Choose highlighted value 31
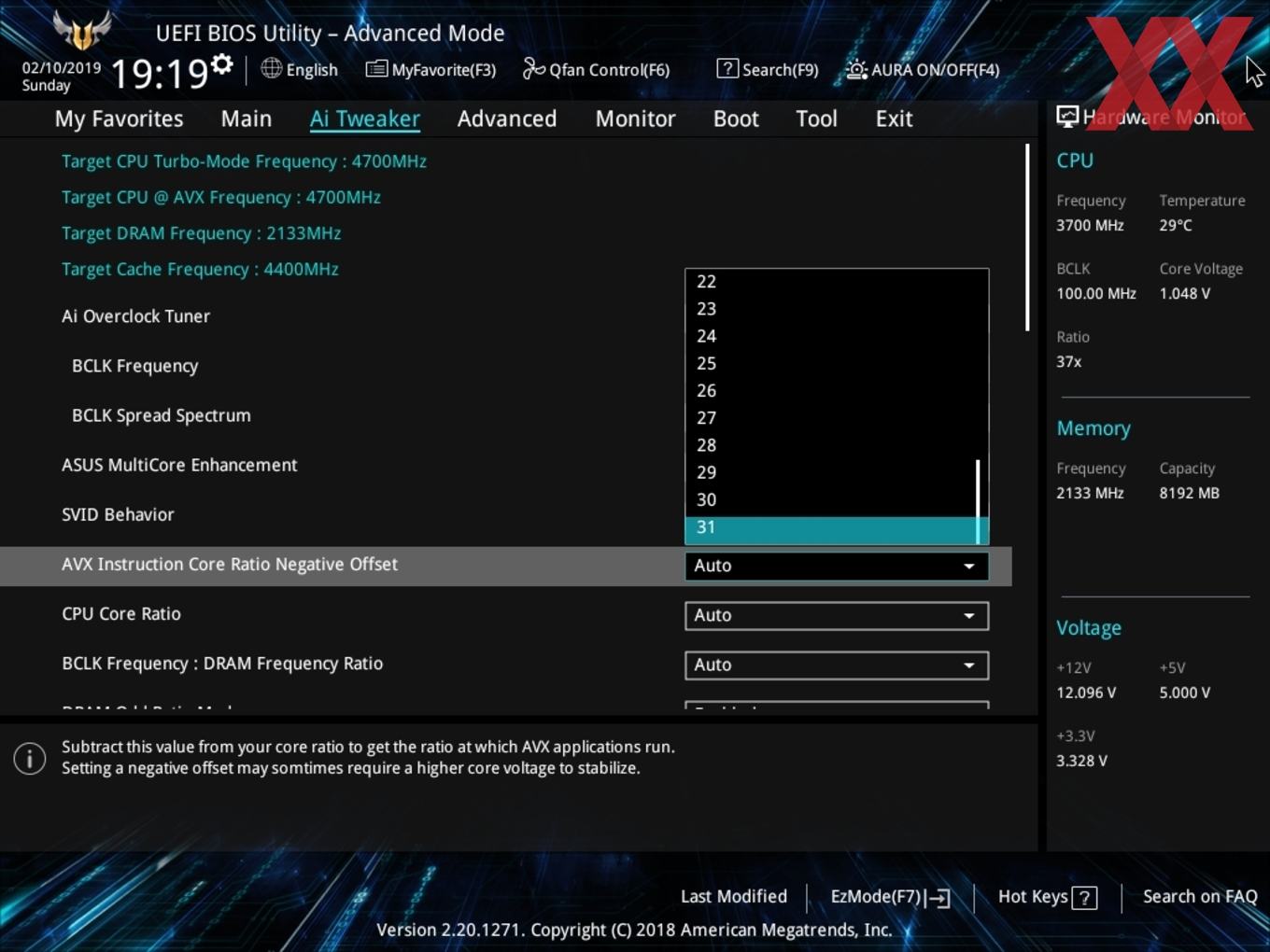1270x952 pixels. click(831, 527)
